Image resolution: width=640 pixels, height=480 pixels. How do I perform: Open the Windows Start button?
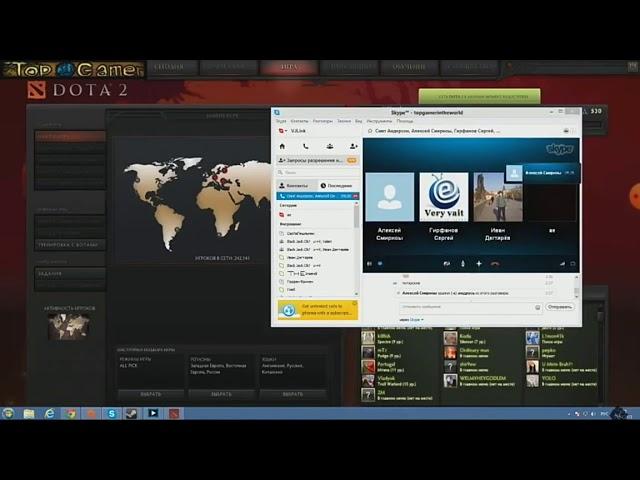coord(8,413)
